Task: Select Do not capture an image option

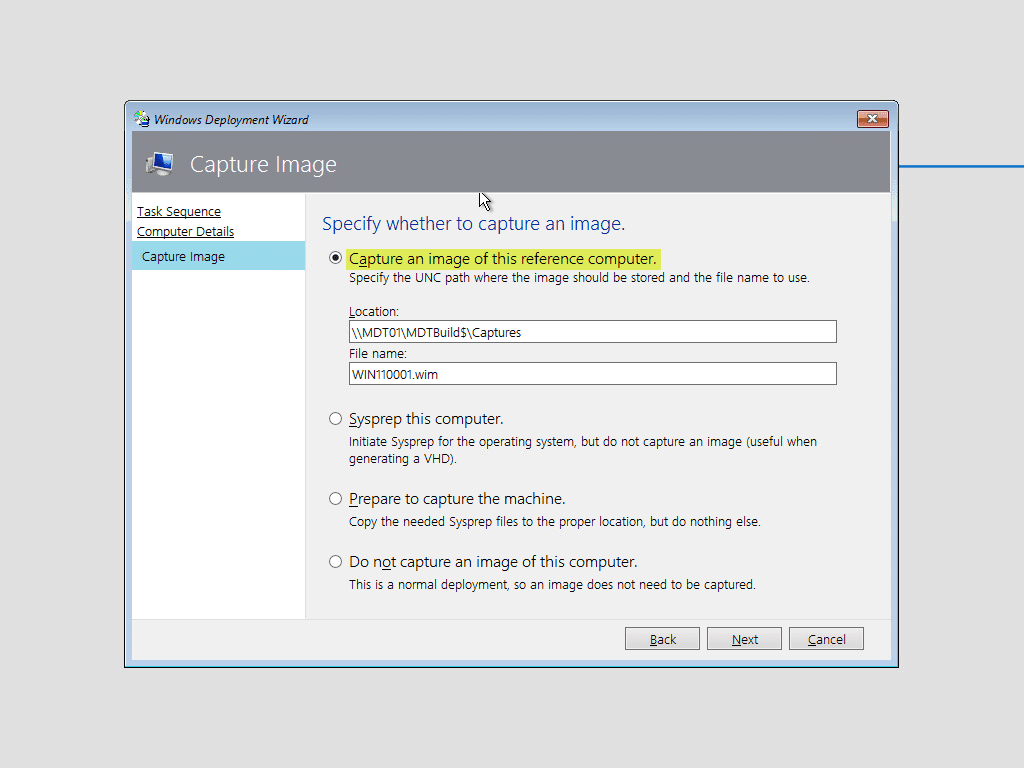Action: pos(335,561)
